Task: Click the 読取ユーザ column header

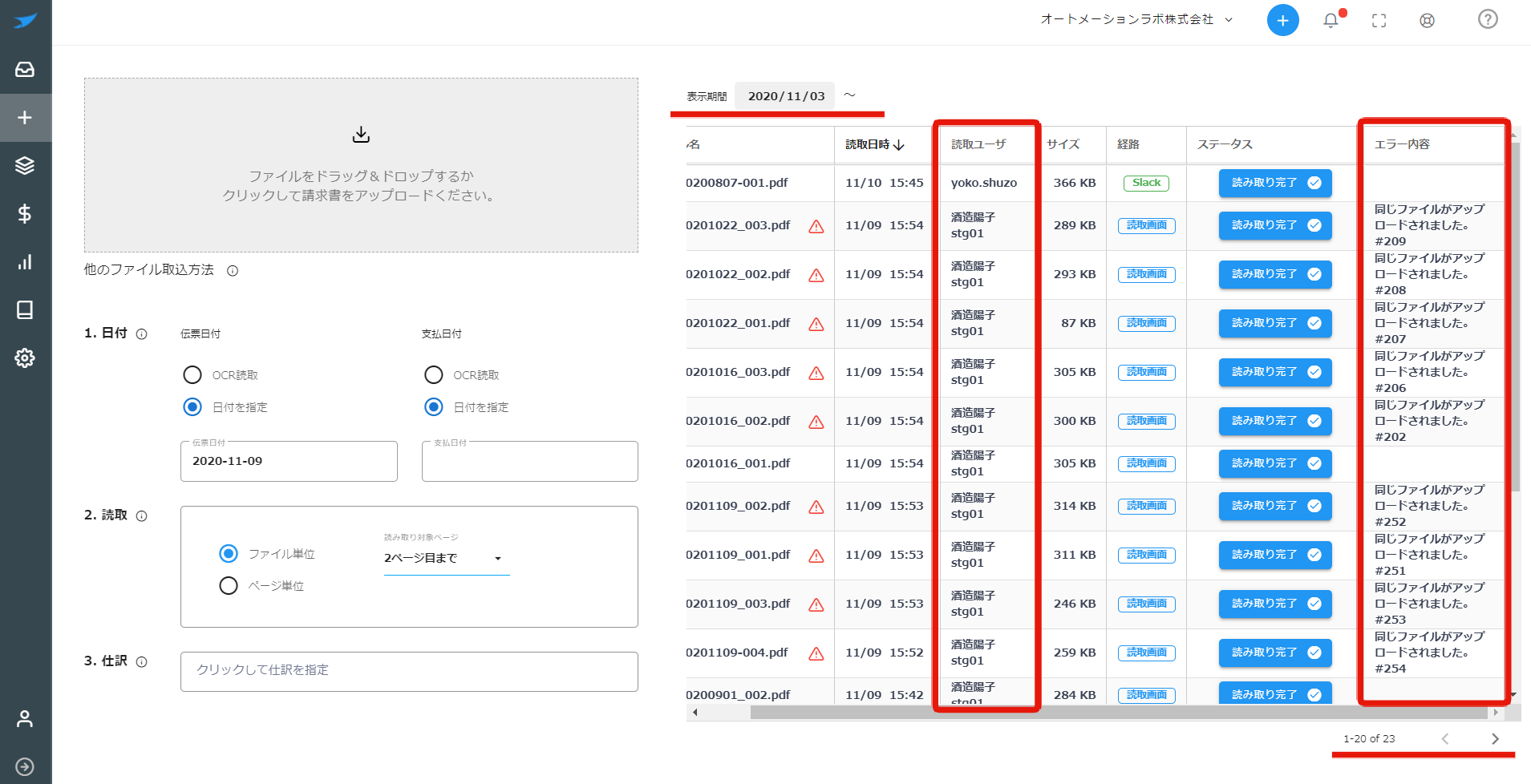Action: [x=978, y=144]
